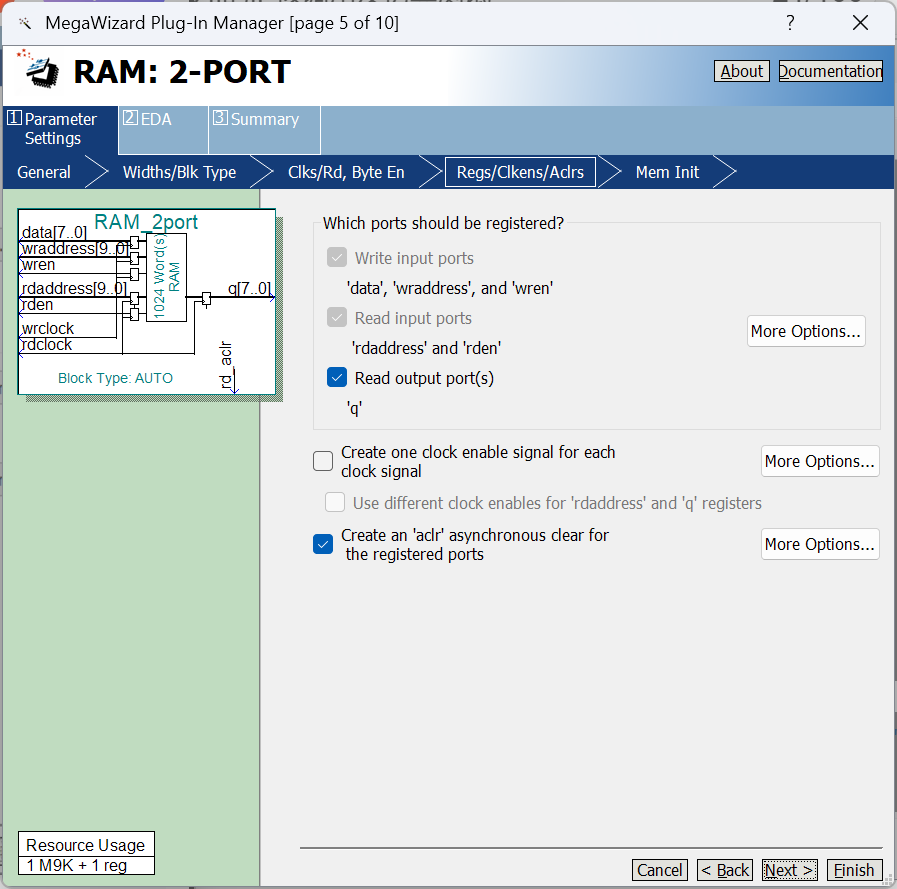
Task: Go back with the Back button
Action: (725, 870)
